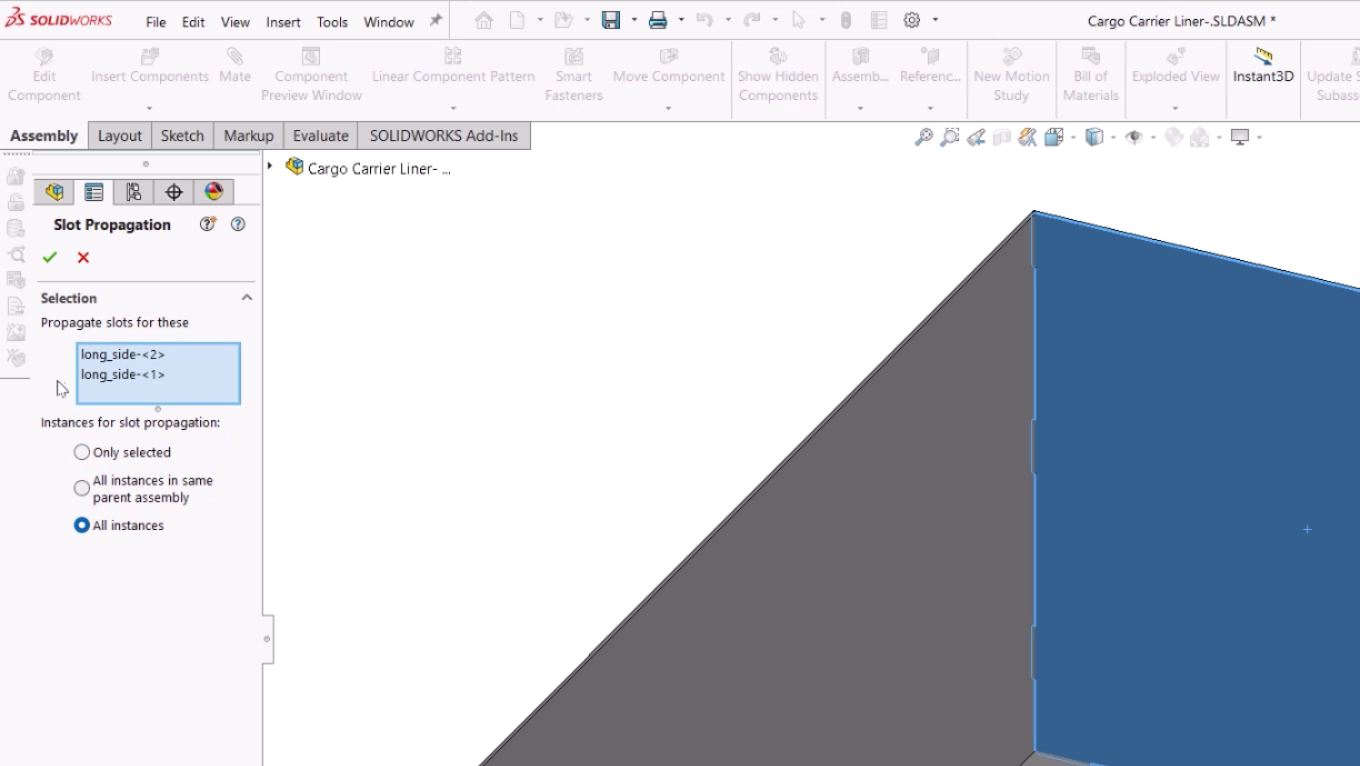Switch to the Evaluate tab
The height and width of the screenshot is (766, 1360).
(319, 135)
